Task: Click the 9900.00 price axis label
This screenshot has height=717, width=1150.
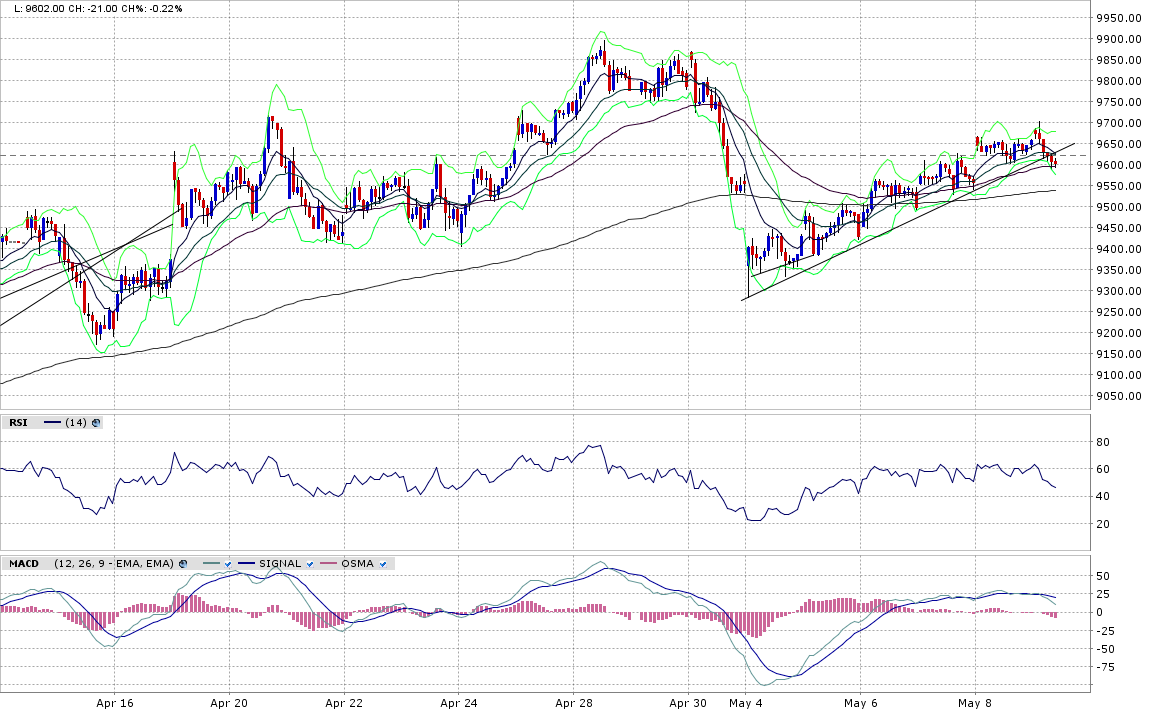Action: pyautogui.click(x=1118, y=40)
